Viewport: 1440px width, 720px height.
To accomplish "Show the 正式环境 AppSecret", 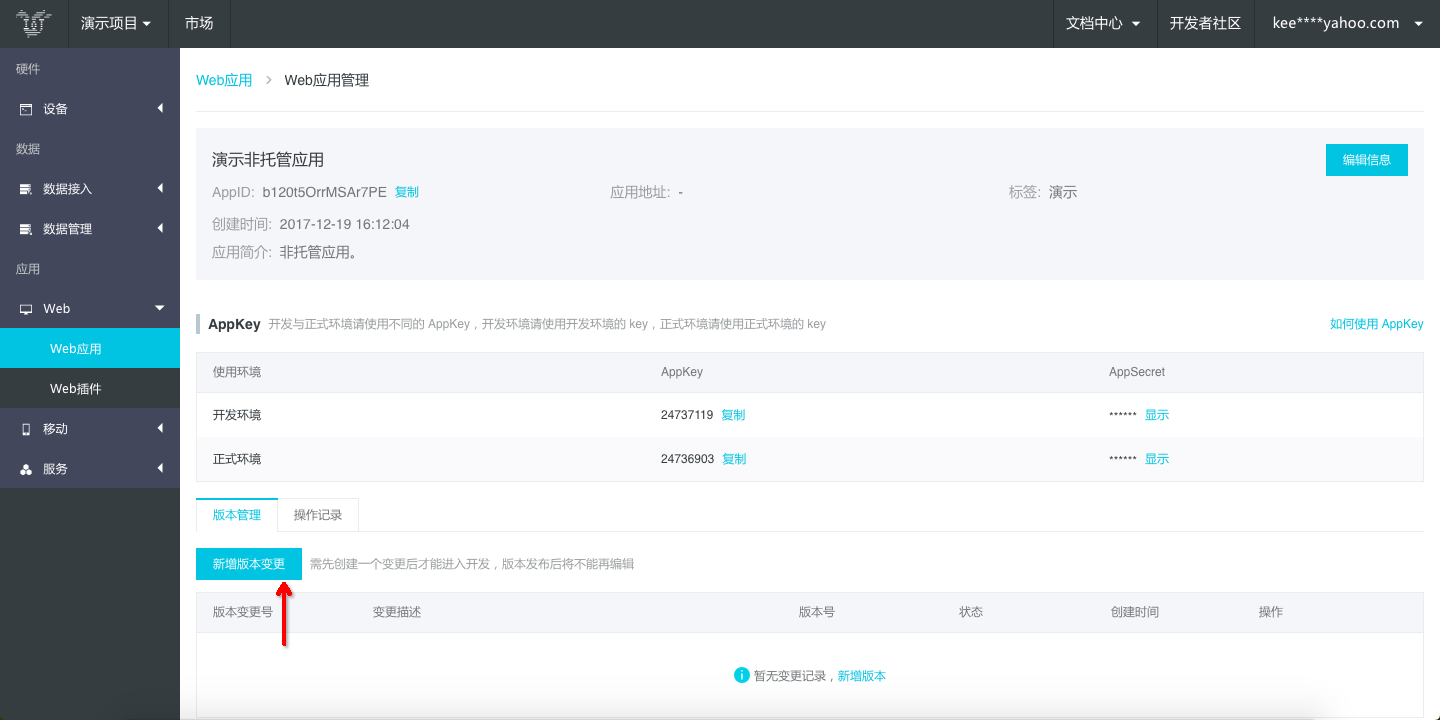I will 1157,459.
